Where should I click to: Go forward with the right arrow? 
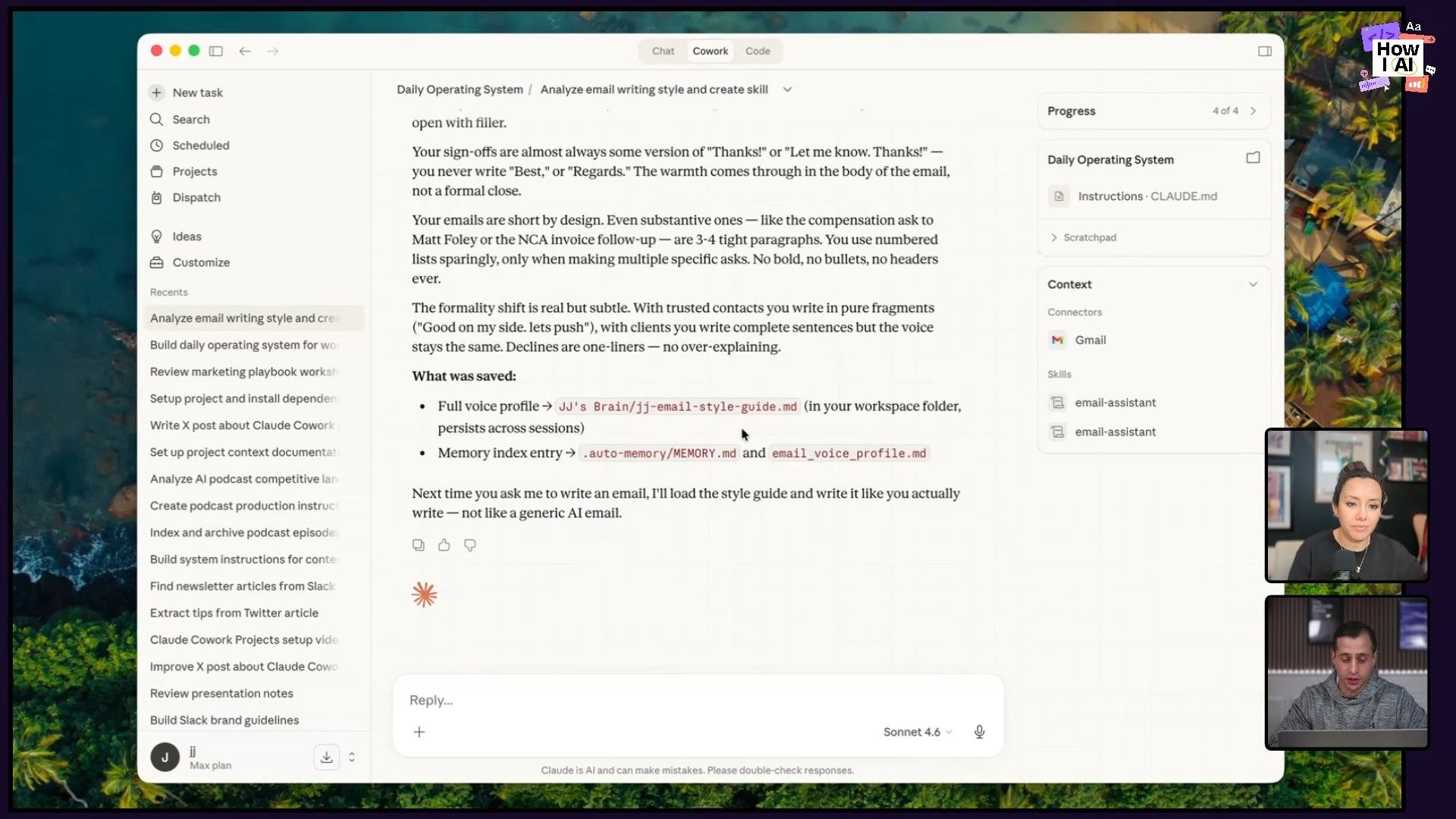tap(273, 51)
